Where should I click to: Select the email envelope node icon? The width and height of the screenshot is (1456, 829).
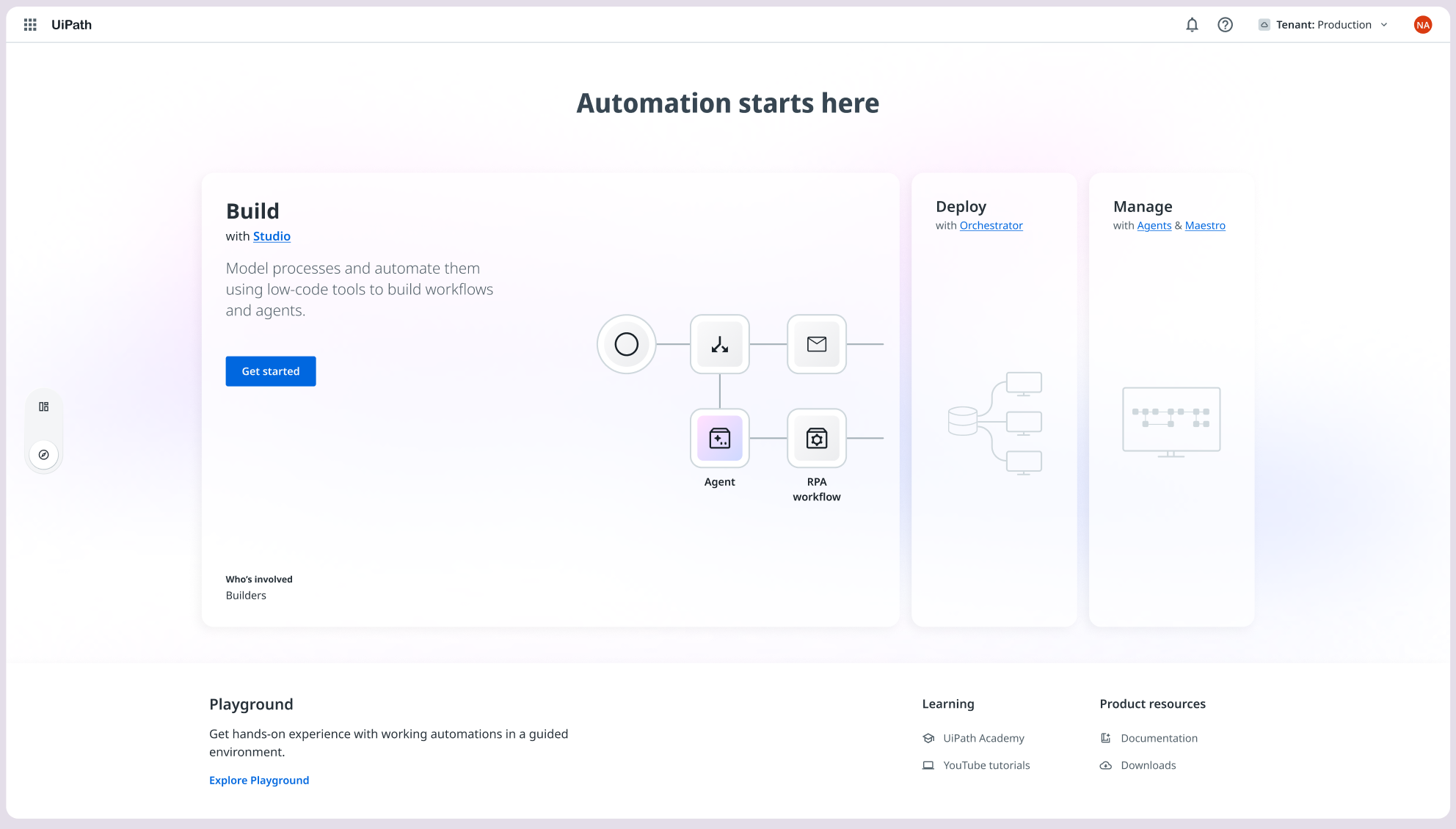817,344
